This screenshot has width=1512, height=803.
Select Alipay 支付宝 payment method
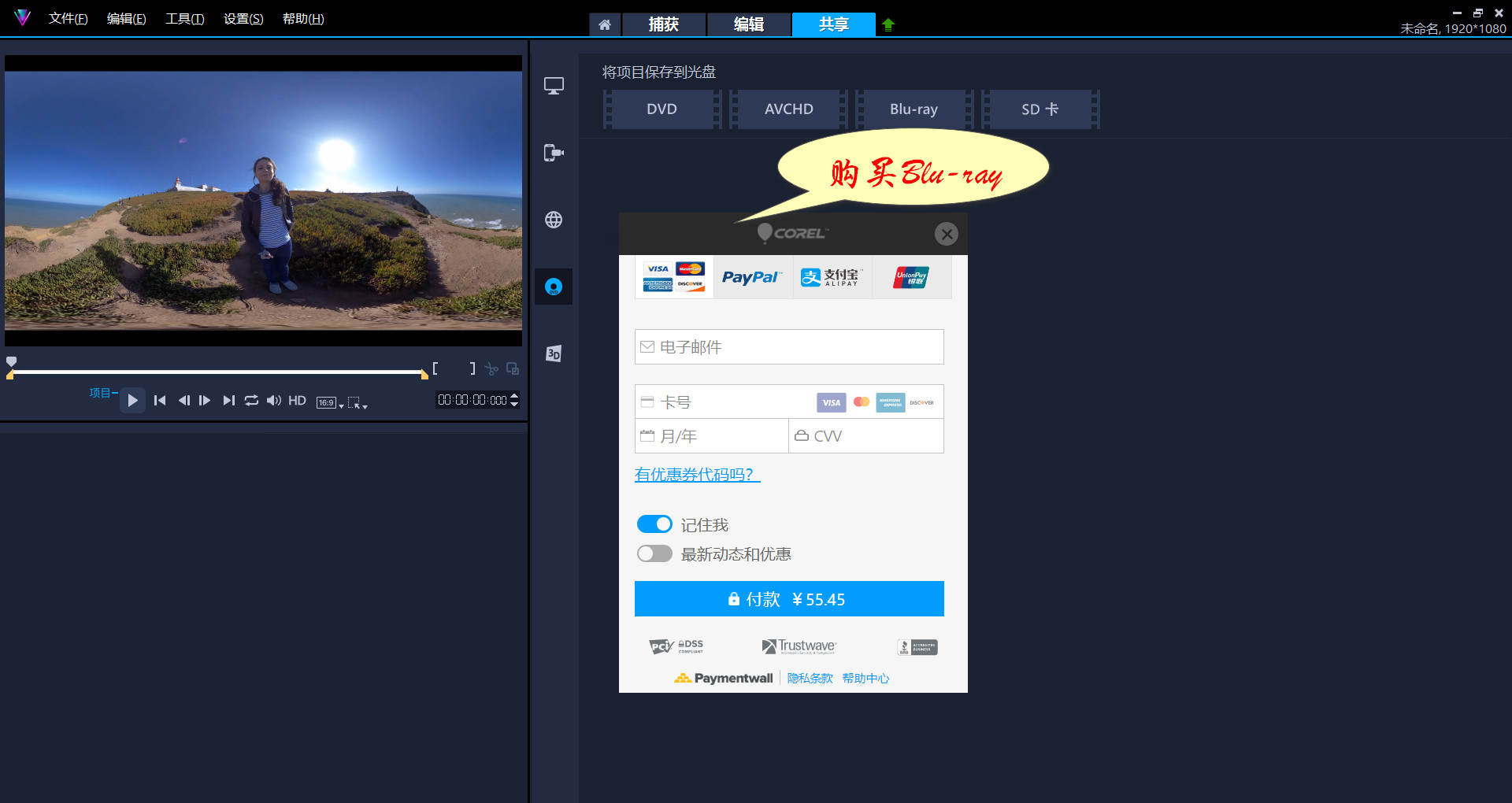tap(832, 277)
